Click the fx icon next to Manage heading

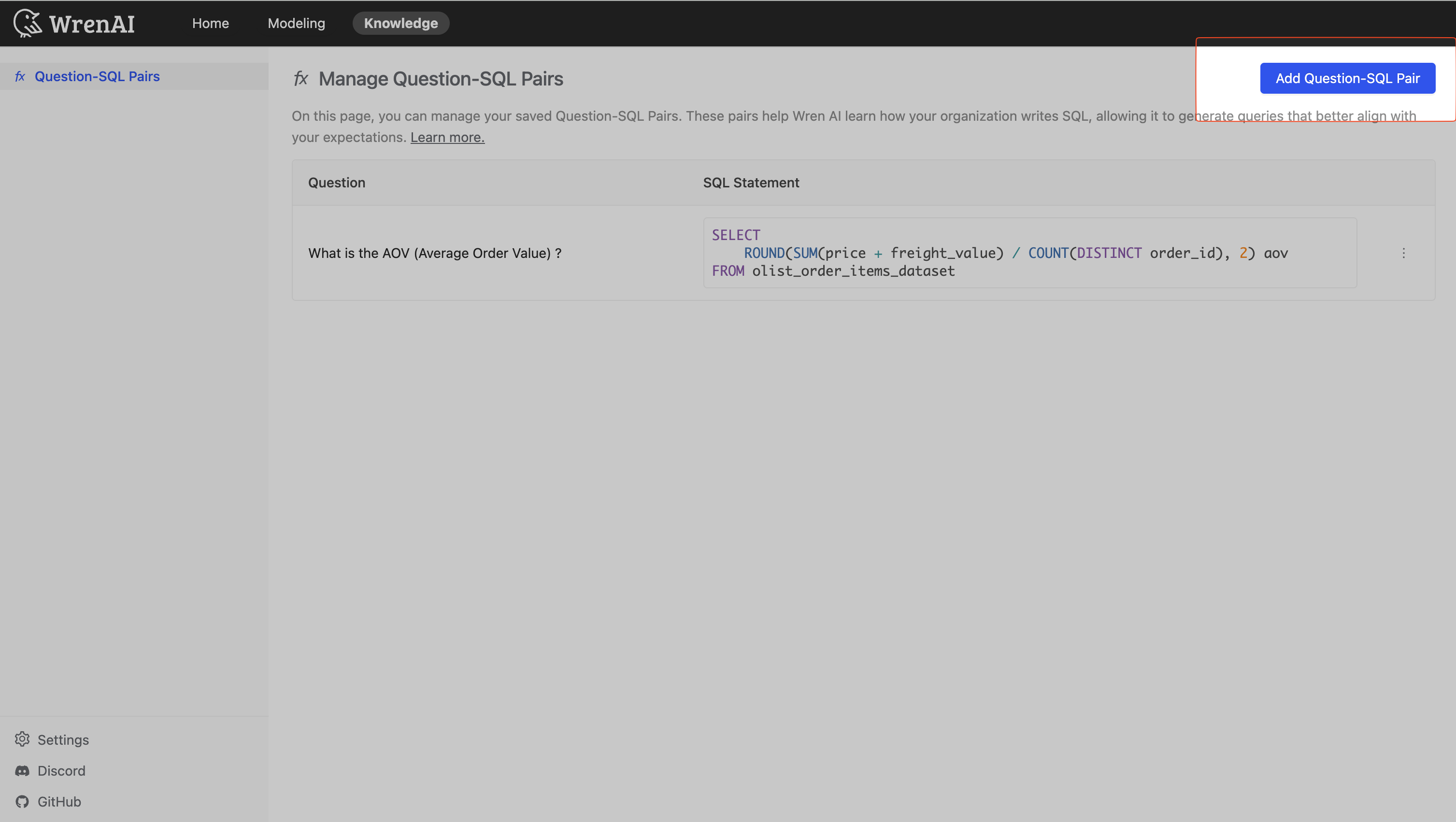click(300, 78)
